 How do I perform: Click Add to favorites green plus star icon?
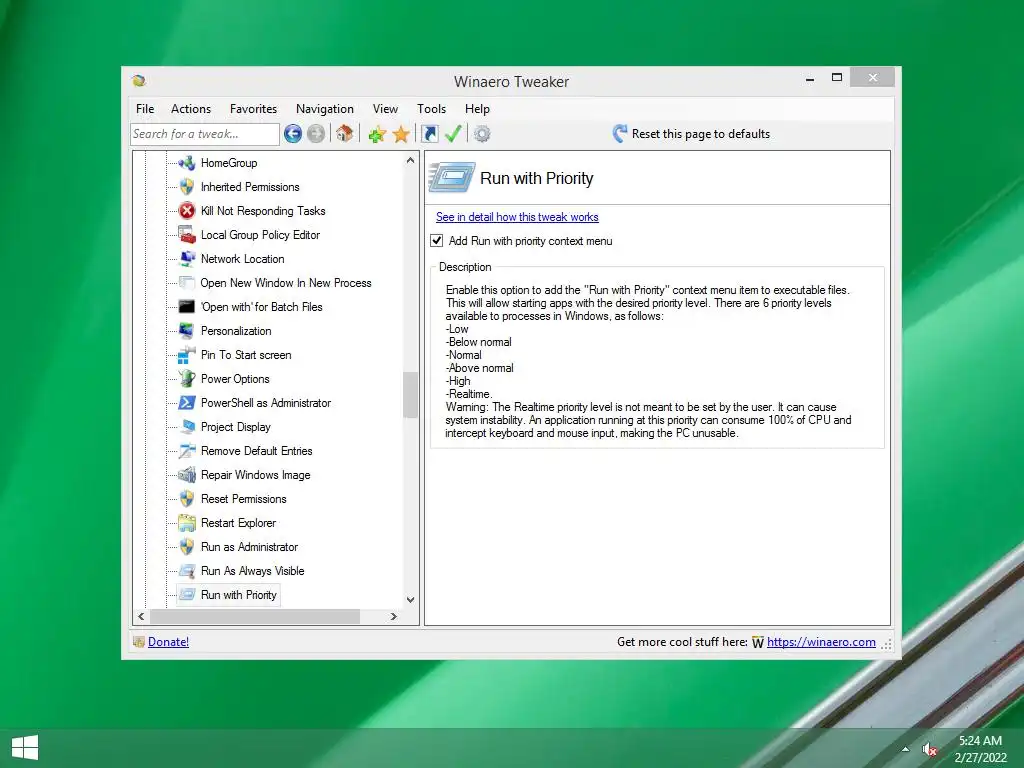pyautogui.click(x=377, y=135)
